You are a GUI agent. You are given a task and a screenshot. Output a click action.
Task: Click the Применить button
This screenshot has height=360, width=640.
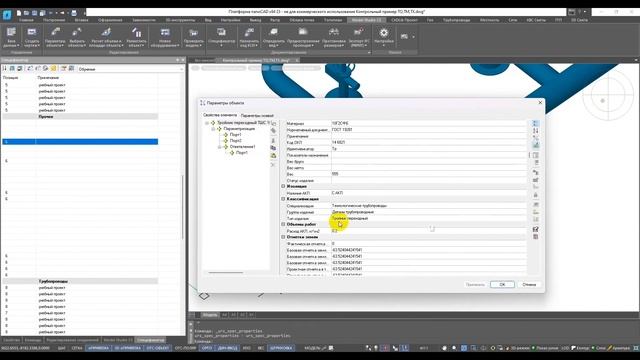[x=475, y=284]
